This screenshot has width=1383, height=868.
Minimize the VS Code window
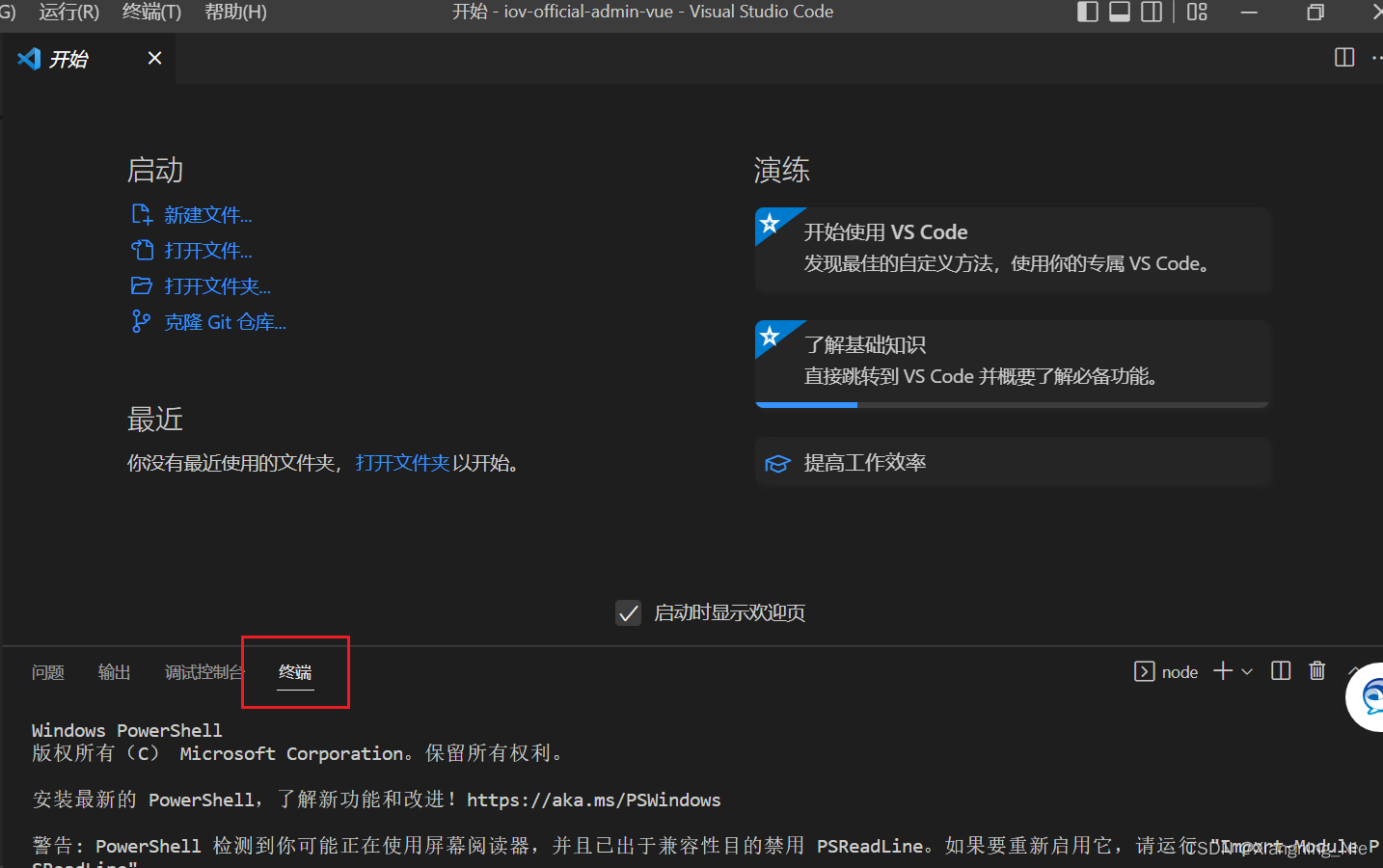1249,12
